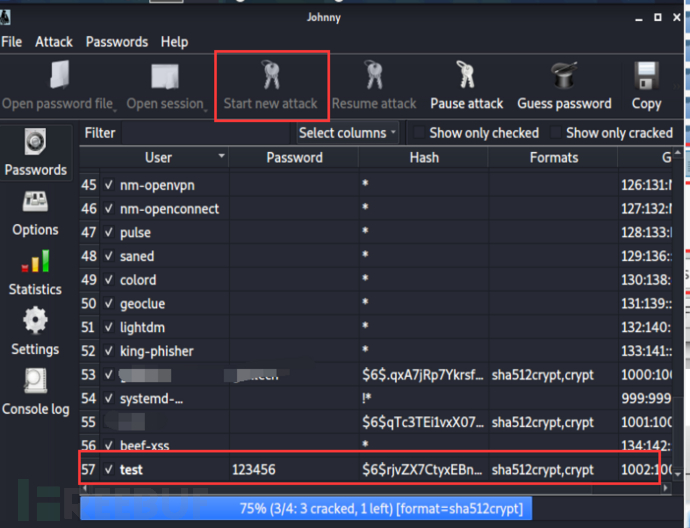Pause the running attack
690x528 pixels.
[x=466, y=75]
